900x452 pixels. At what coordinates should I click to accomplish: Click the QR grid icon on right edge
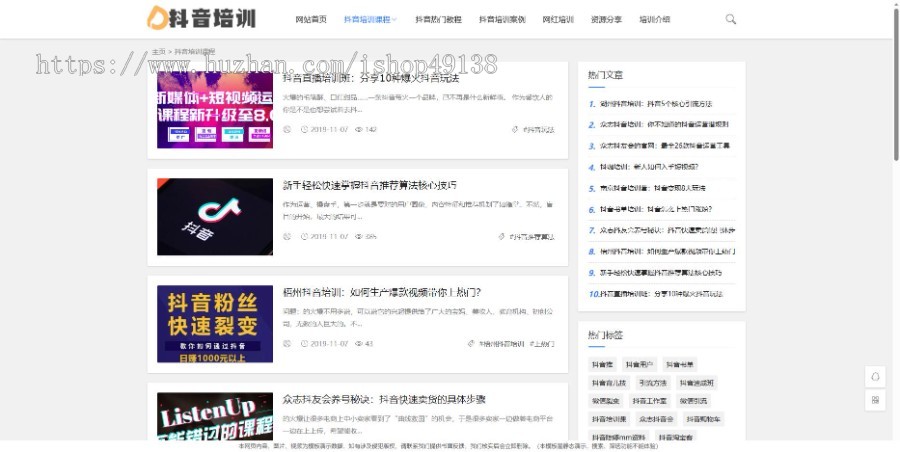coord(875,400)
